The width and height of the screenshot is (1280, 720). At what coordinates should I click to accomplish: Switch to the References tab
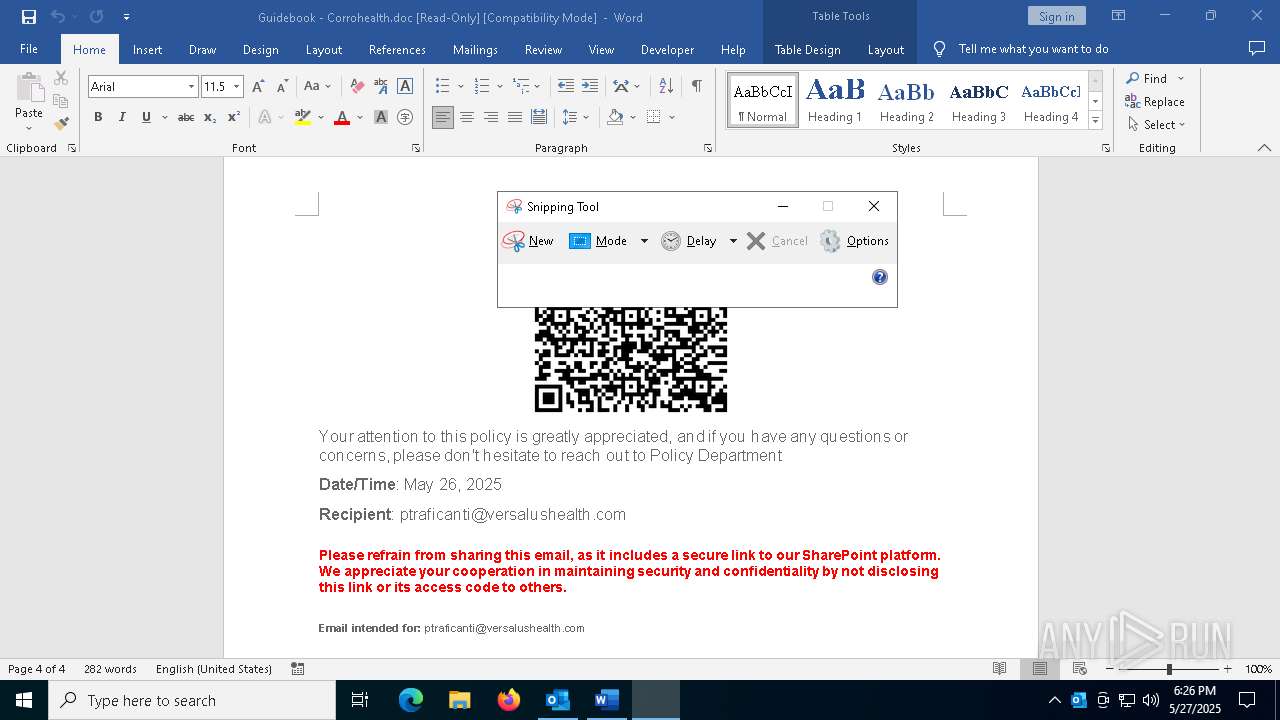[x=397, y=49]
